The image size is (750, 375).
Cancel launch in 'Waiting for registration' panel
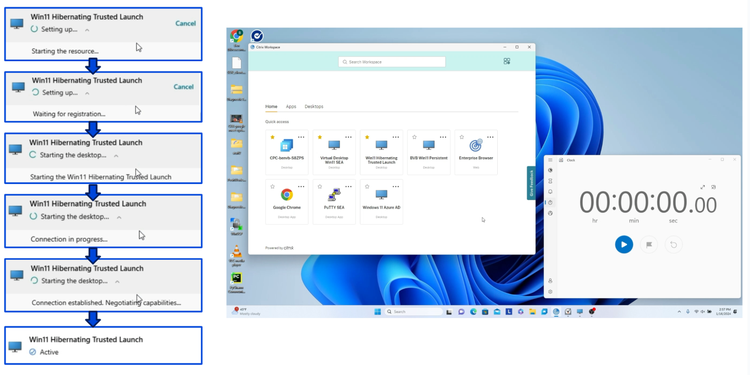tap(184, 87)
